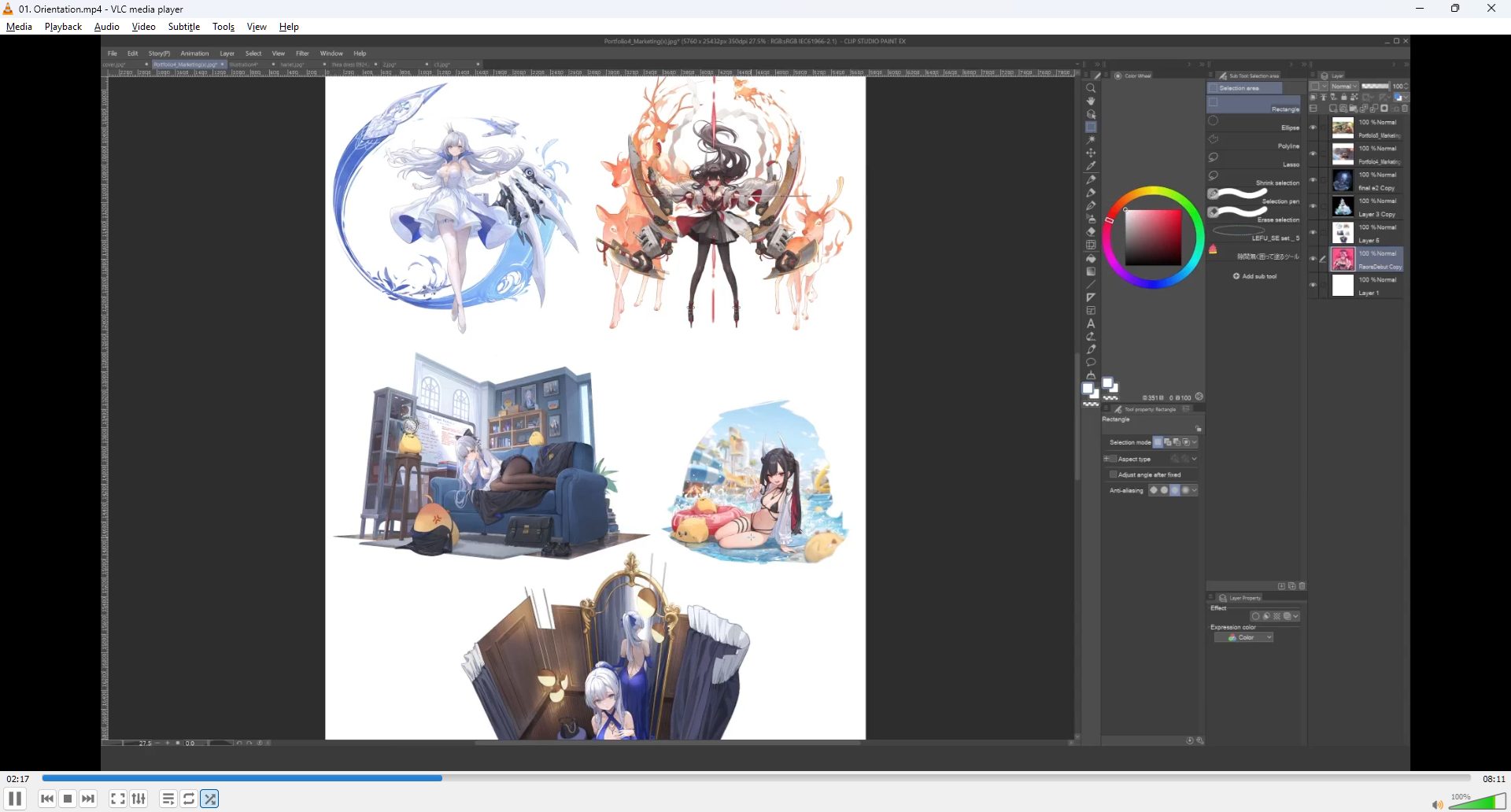This screenshot has height=812, width=1511.
Task: Expand the Anti-aliasing dropdown arrow
Action: [x=1195, y=490]
